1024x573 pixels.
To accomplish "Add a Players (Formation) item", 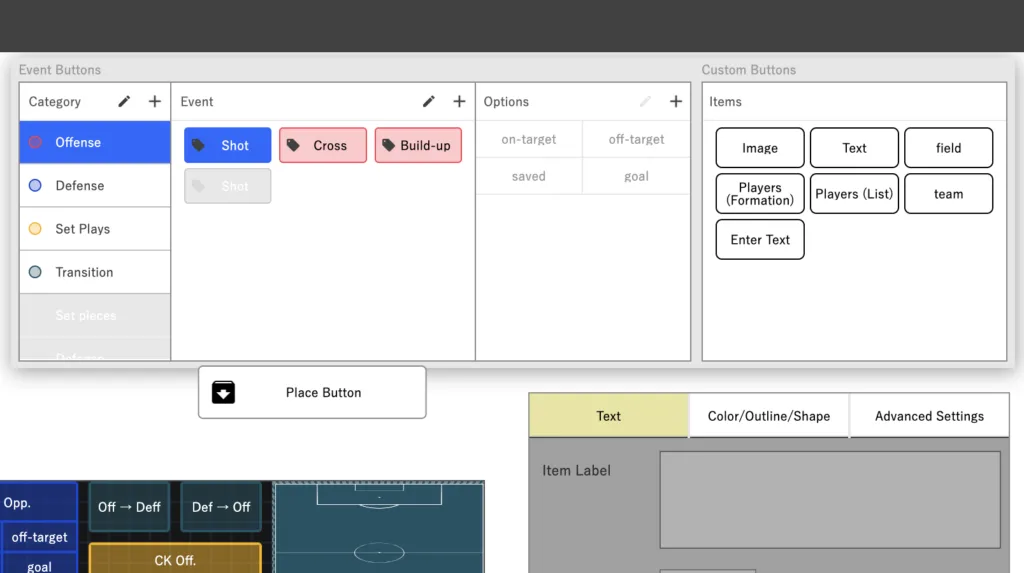I will 760,193.
